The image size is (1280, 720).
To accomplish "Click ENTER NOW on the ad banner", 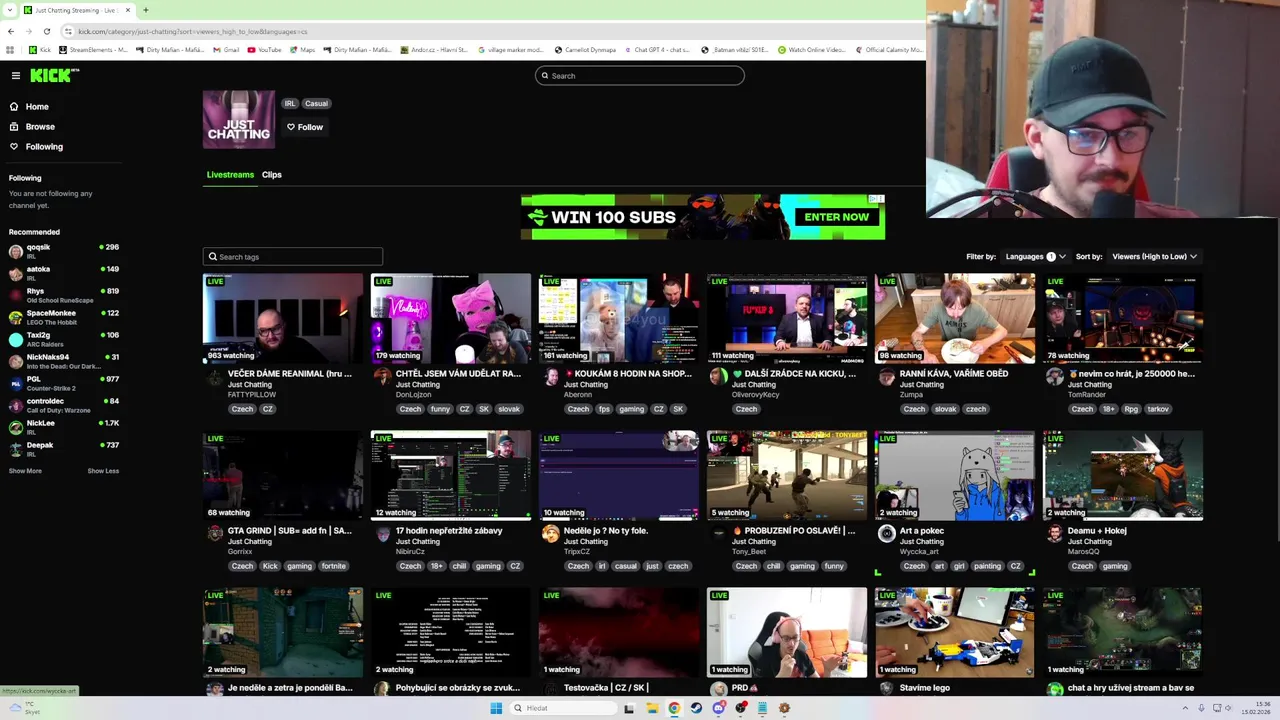I will (x=836, y=217).
